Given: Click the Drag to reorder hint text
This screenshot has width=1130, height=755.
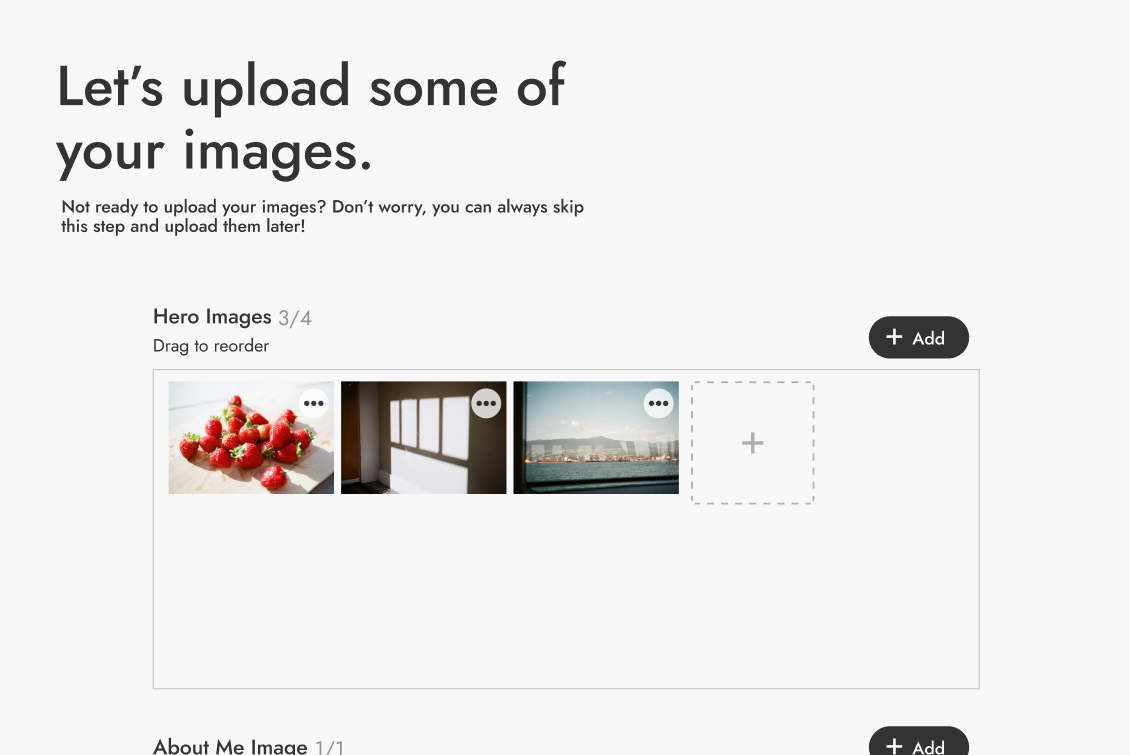Looking at the screenshot, I should (210, 346).
